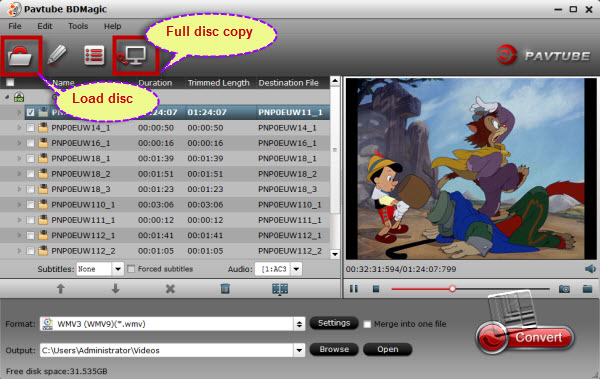This screenshot has height=379, width=600.
Task: Open the Output path dropdown
Action: click(x=299, y=350)
